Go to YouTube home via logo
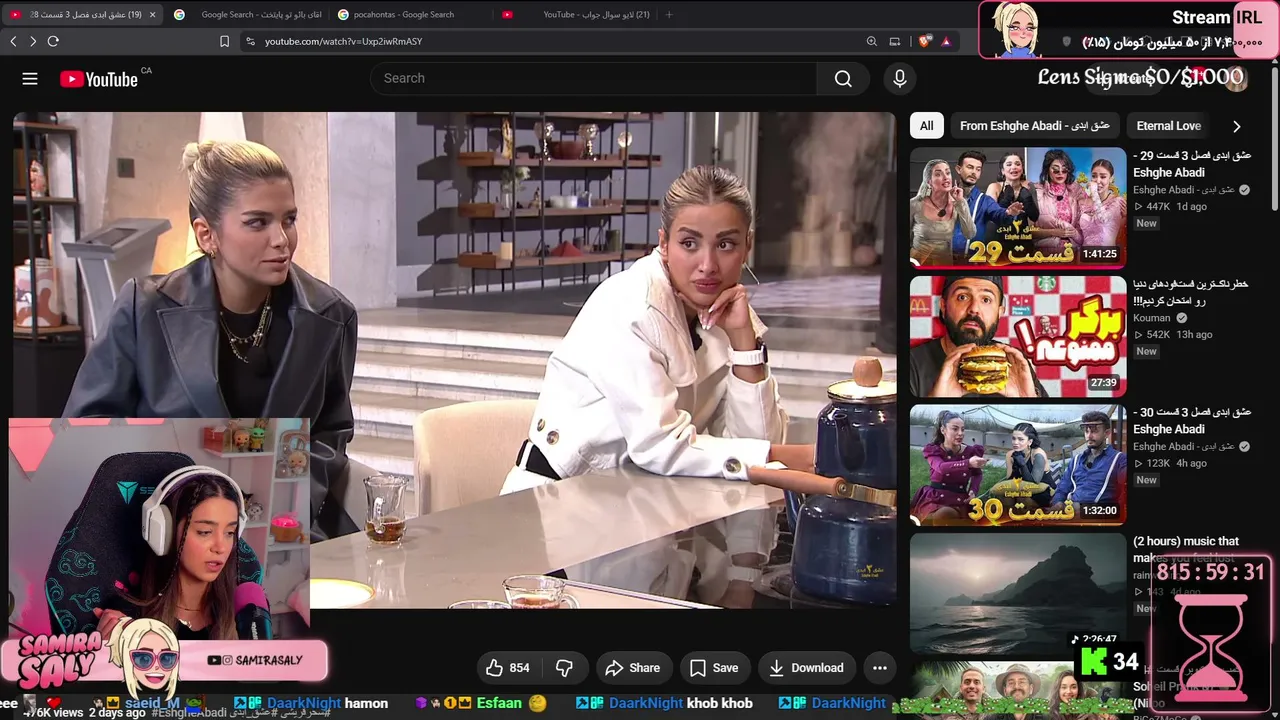1280x720 pixels. point(99,79)
